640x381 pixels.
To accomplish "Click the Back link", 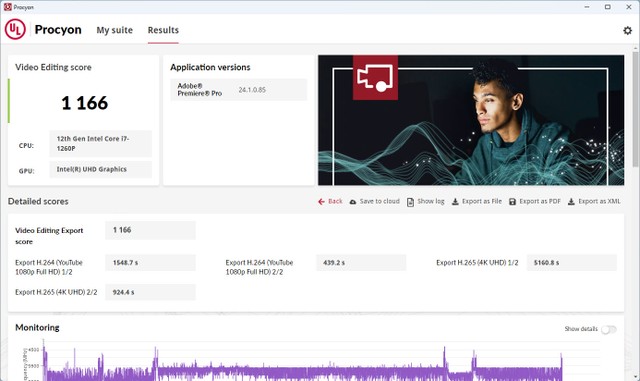I will (330, 201).
